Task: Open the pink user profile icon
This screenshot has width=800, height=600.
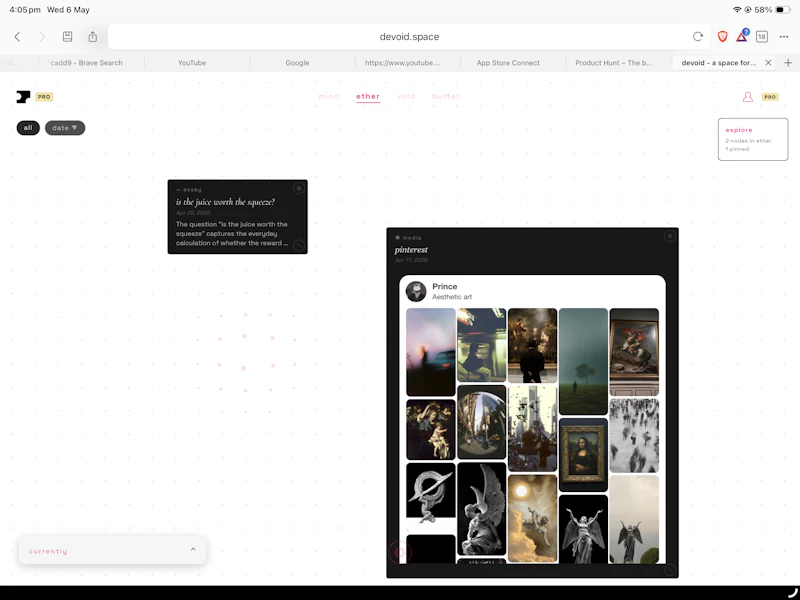Action: pyautogui.click(x=748, y=96)
